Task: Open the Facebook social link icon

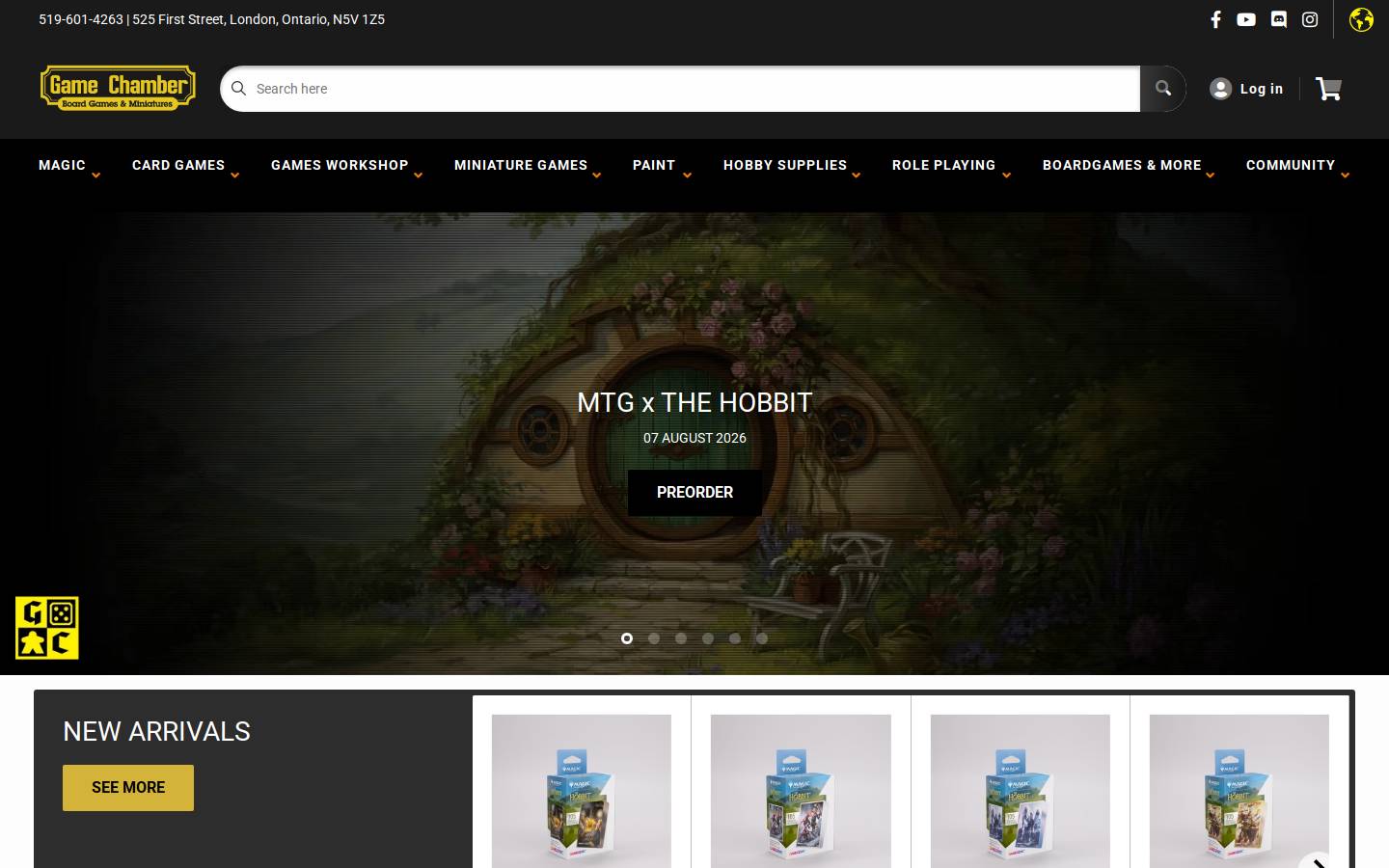Action: coord(1215,19)
